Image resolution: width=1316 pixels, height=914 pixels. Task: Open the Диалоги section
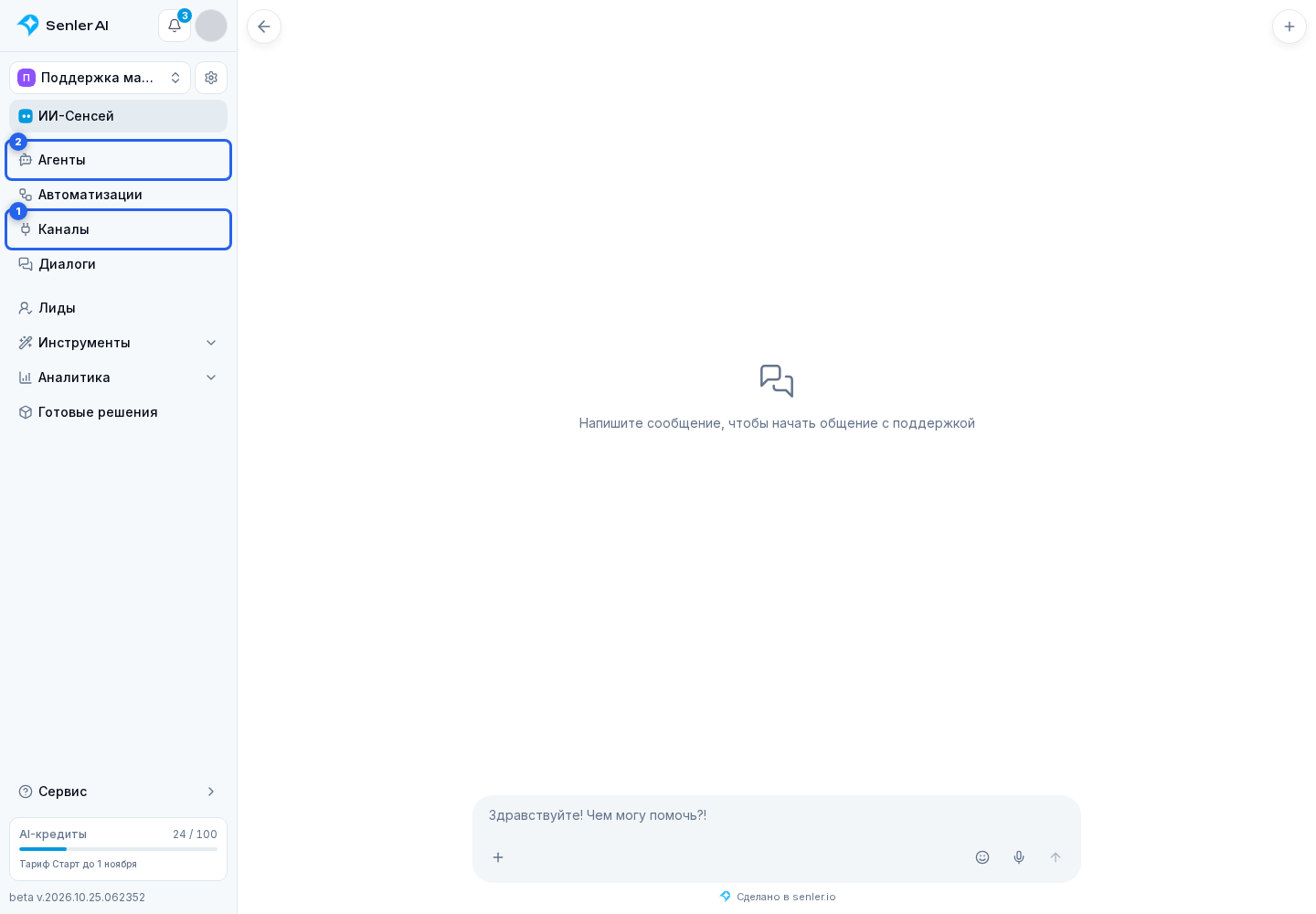(119, 264)
